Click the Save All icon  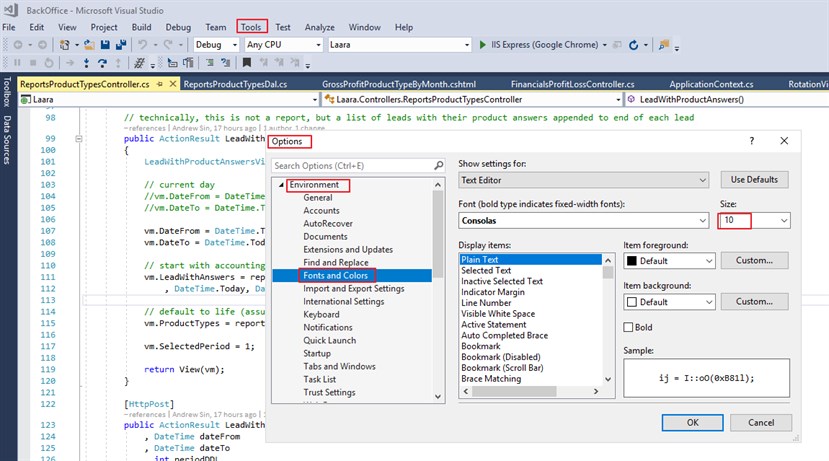point(121,45)
